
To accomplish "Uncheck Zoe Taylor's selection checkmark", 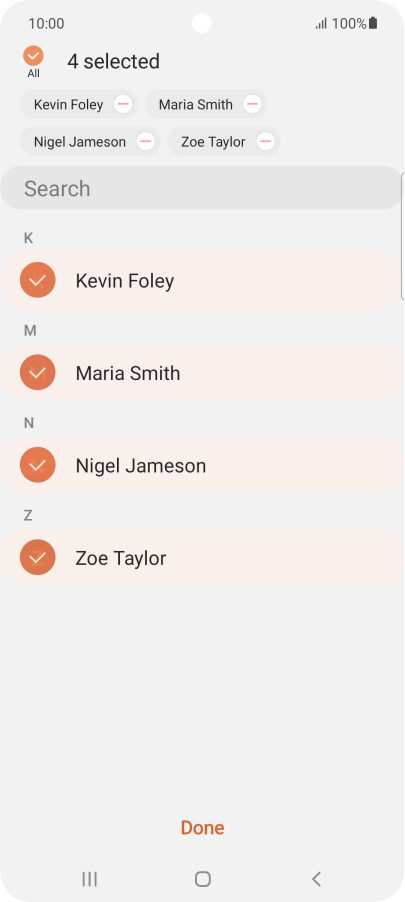I will (x=37, y=557).
